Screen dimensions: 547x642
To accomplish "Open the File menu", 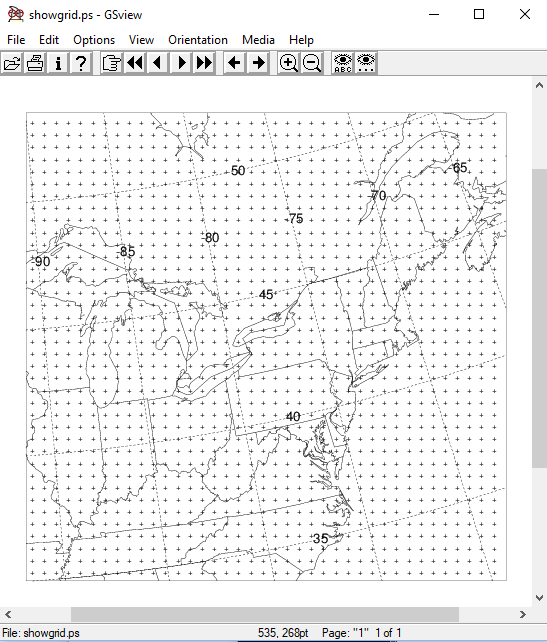I will (16, 40).
